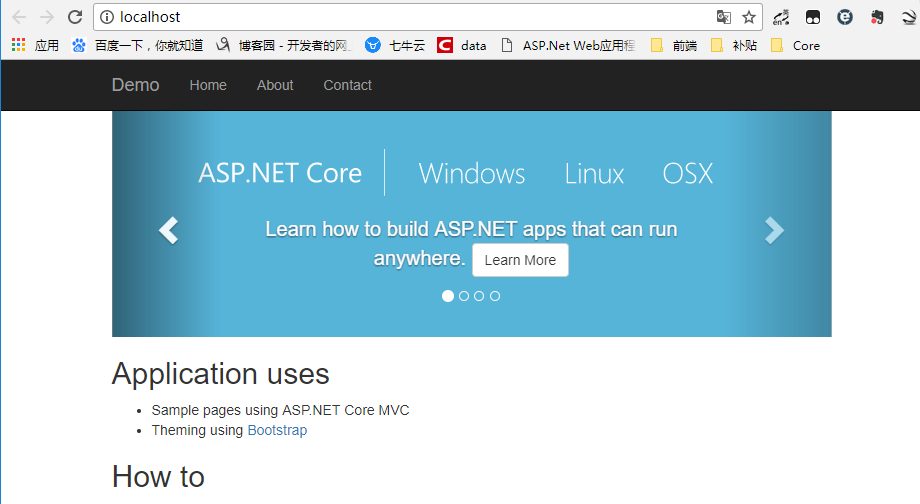Screen dimensions: 920x504
Task: Select the third carousel indicator dot
Action: click(x=479, y=296)
